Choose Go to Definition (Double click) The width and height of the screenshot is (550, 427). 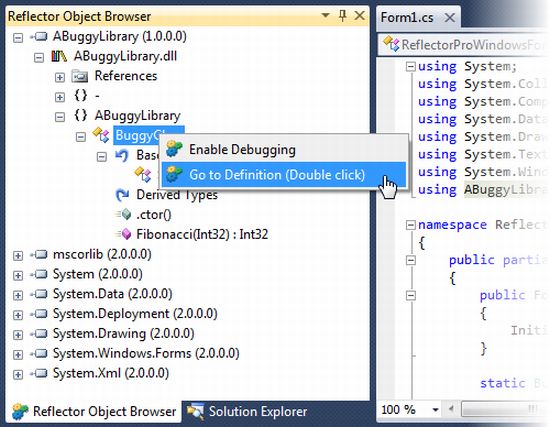[283, 175]
